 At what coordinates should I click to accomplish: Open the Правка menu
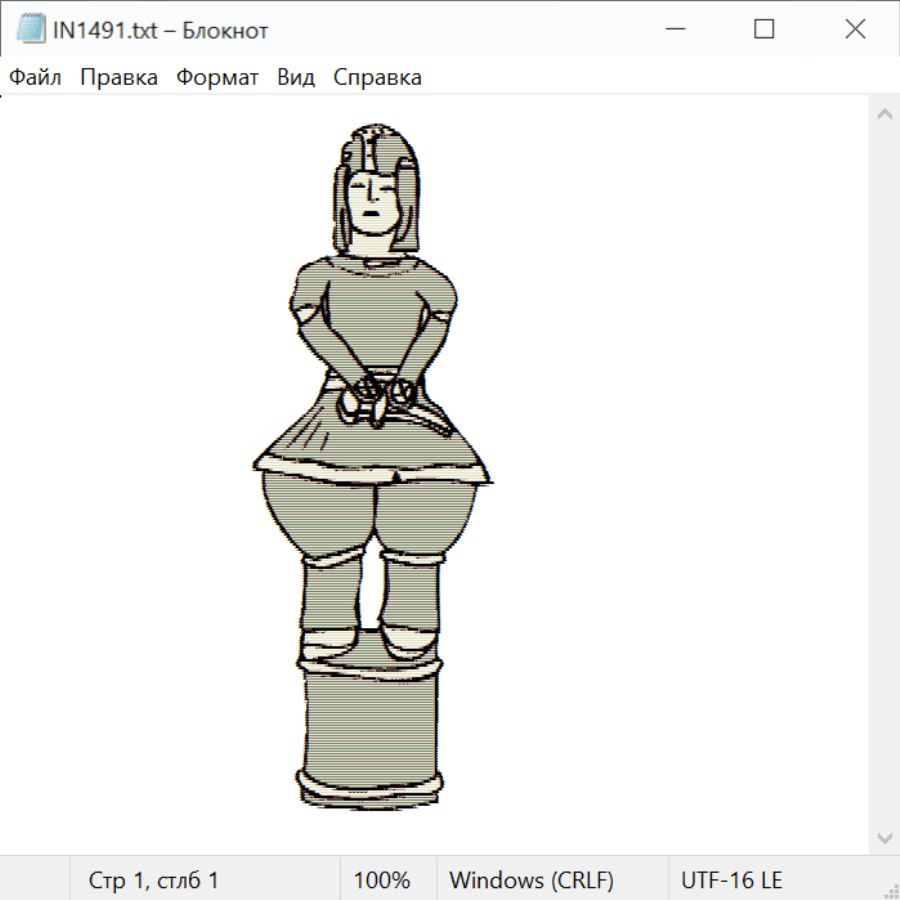(118, 78)
